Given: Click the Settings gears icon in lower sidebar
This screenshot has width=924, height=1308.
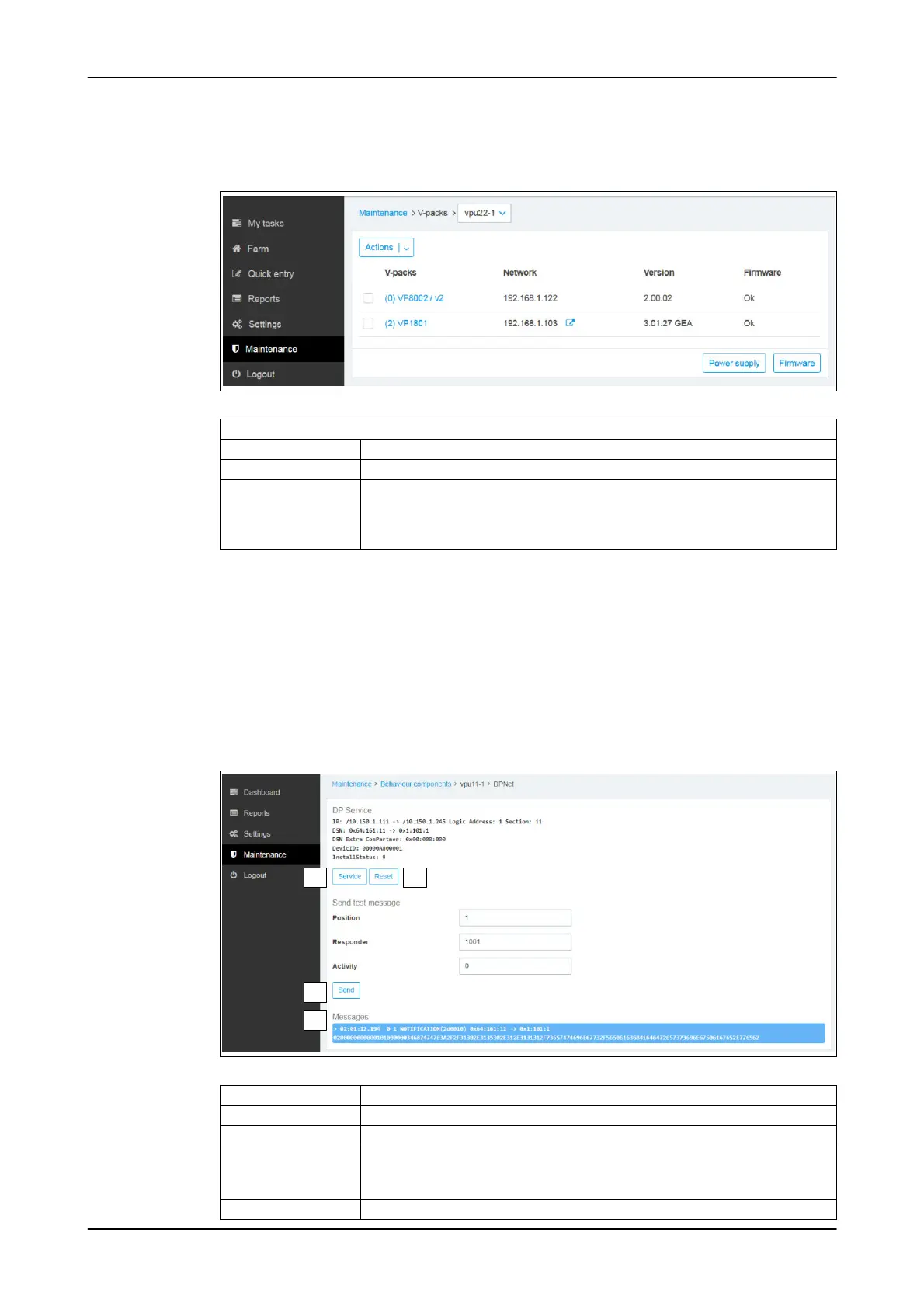Looking at the screenshot, I should click(234, 834).
